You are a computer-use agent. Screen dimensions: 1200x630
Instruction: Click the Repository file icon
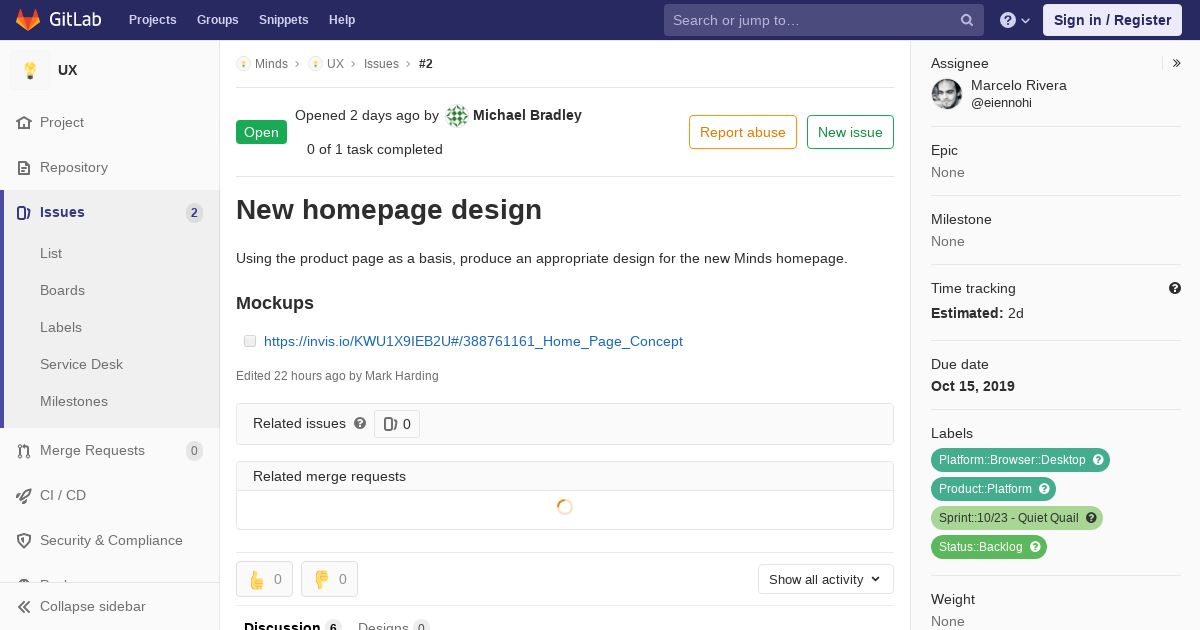(24, 167)
